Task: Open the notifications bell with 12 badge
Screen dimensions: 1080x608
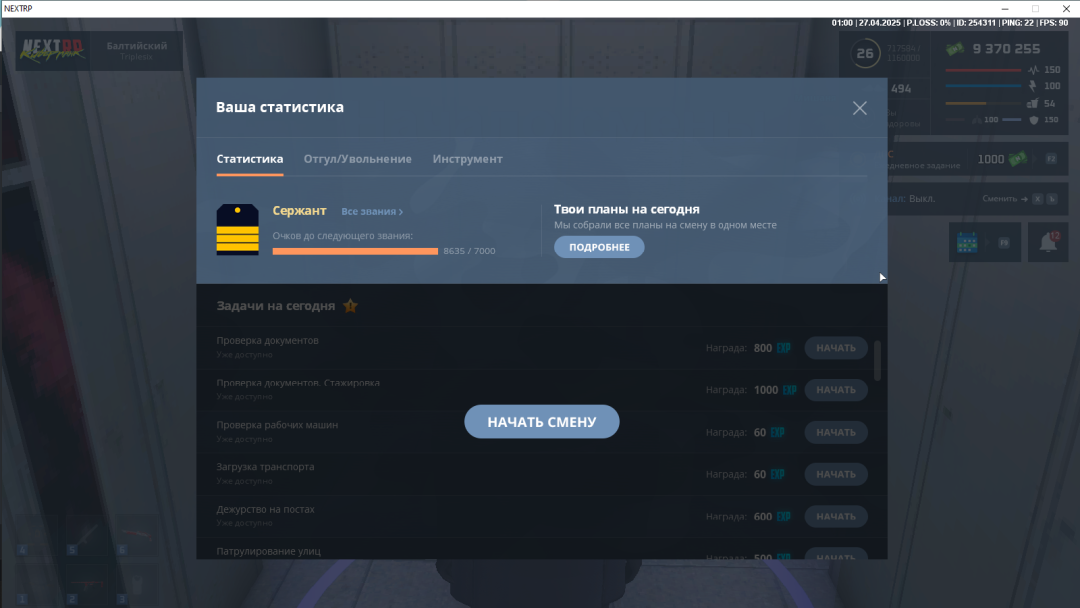Action: (x=1049, y=242)
